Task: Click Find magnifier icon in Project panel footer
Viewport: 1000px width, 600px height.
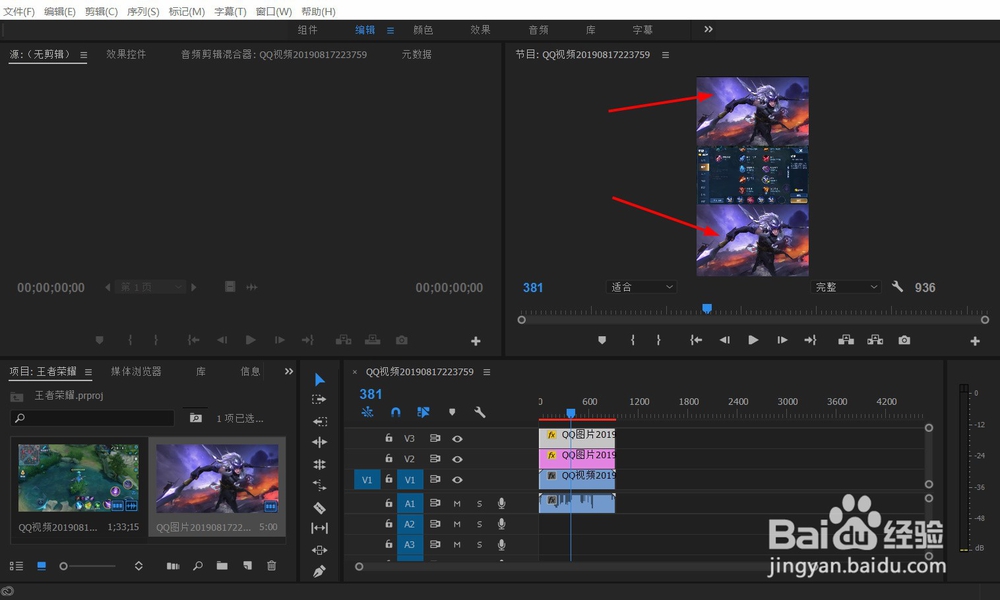Action: pyautogui.click(x=198, y=566)
